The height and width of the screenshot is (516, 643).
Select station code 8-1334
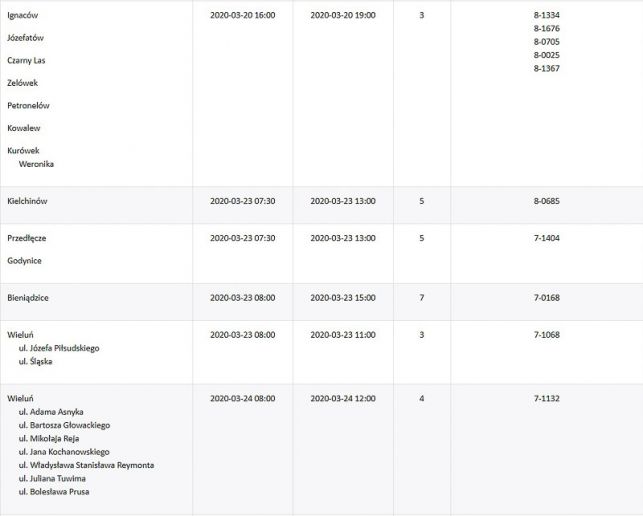point(547,16)
